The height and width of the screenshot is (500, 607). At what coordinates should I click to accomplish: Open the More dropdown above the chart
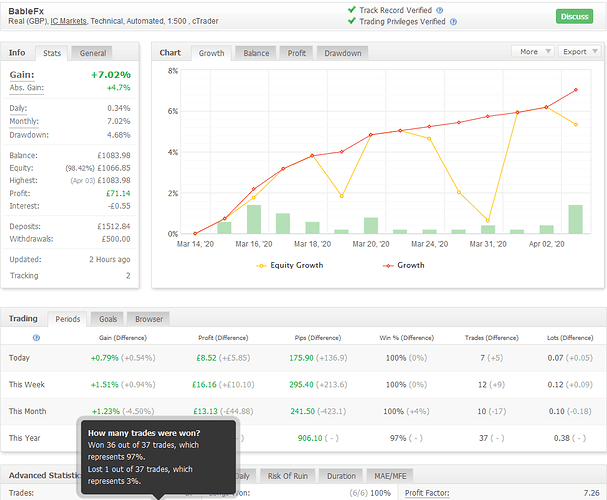pos(530,51)
